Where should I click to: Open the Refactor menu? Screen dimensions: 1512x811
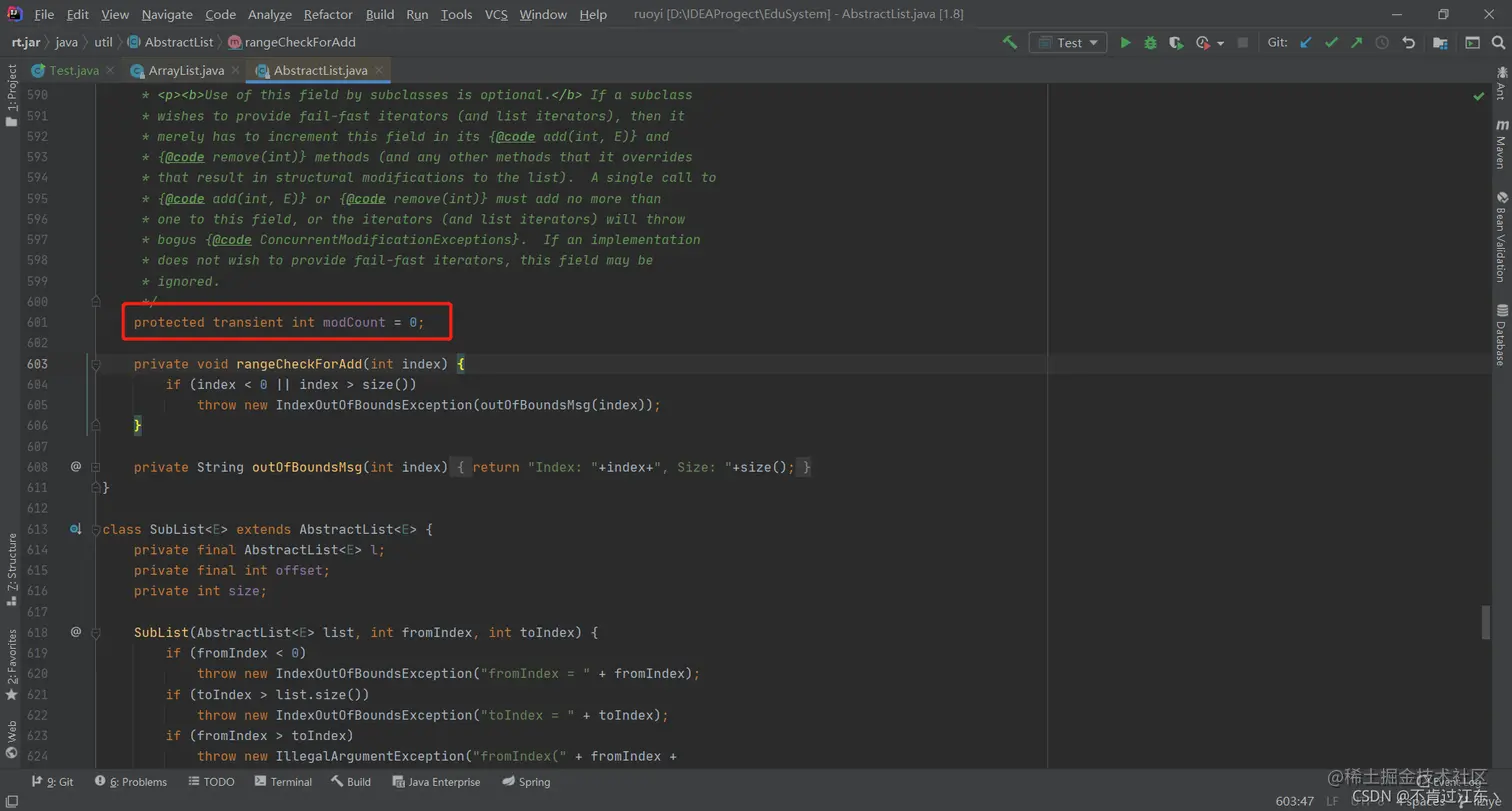[328, 15]
